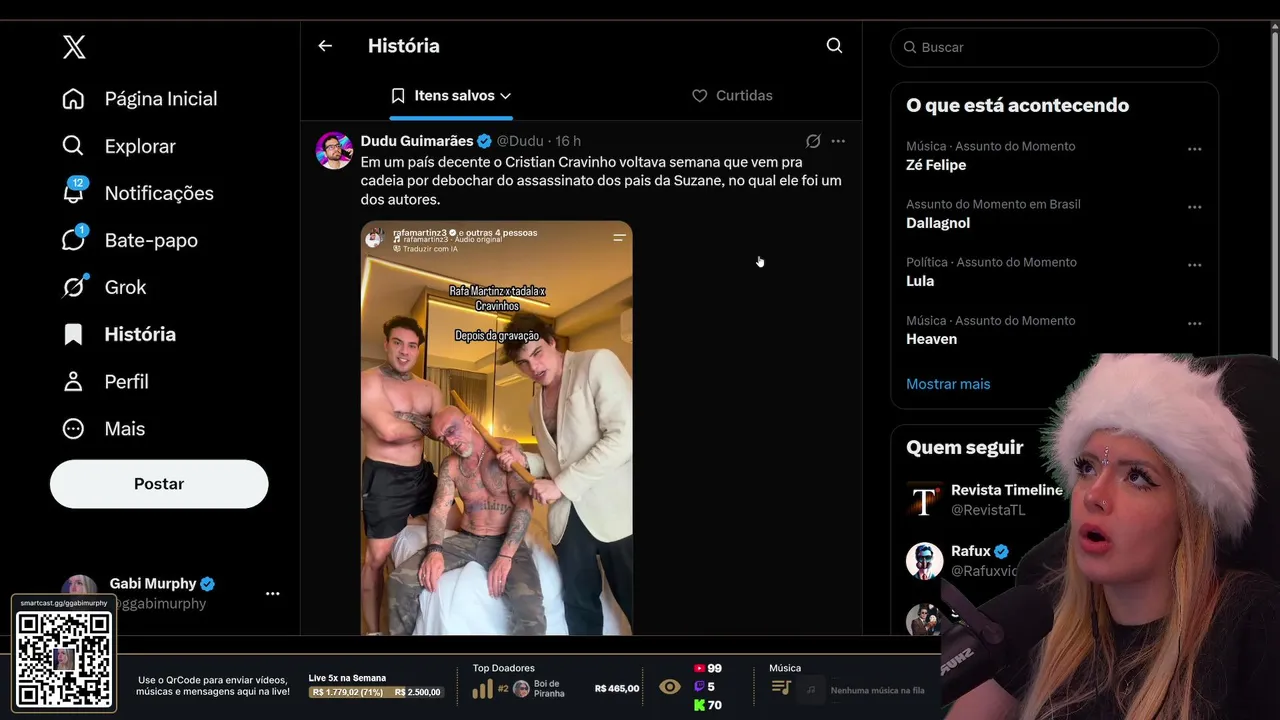Open Notificações with 12 unread badge
The height and width of the screenshot is (720, 1280).
[137, 193]
